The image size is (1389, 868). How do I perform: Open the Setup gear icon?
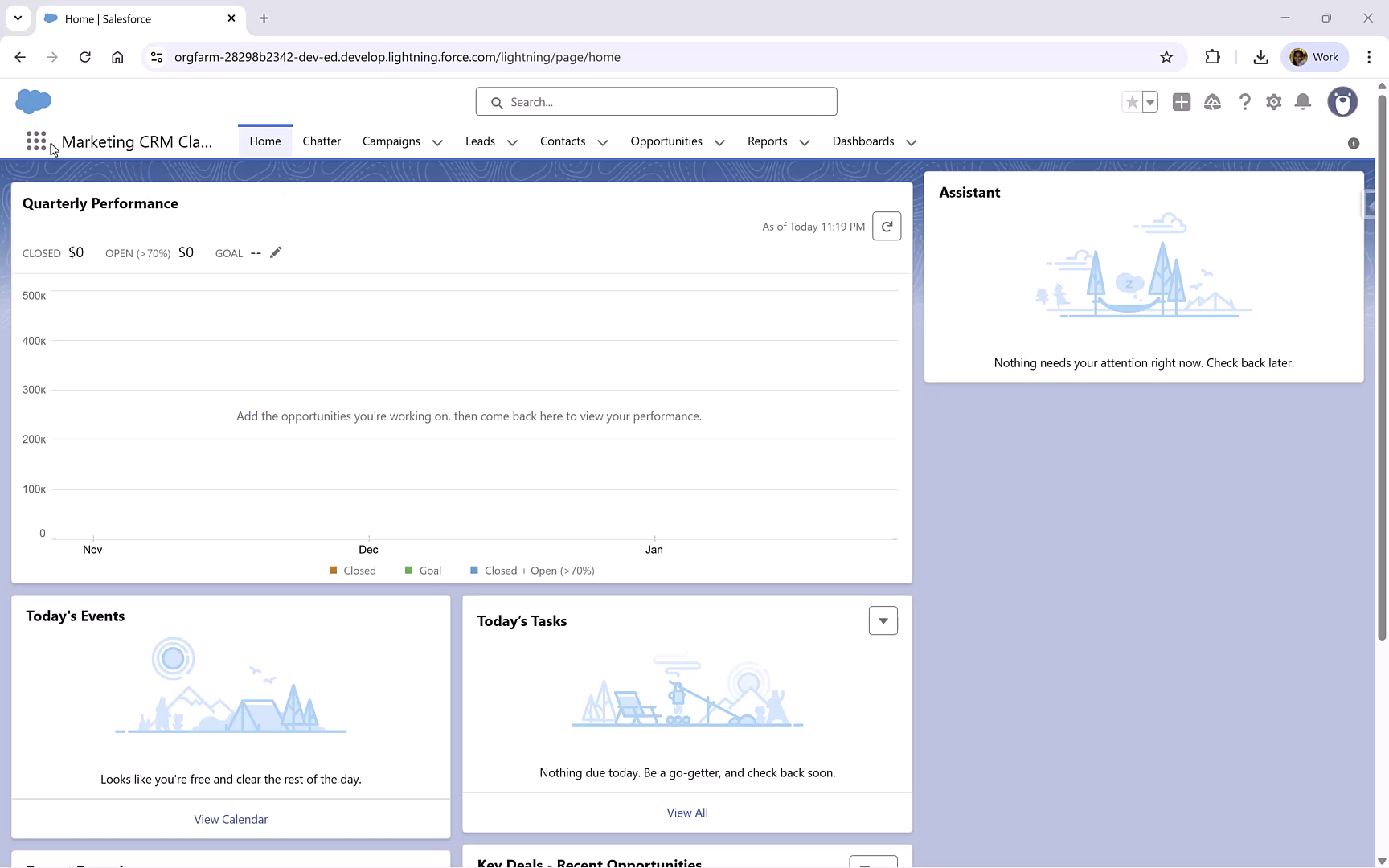tap(1274, 102)
